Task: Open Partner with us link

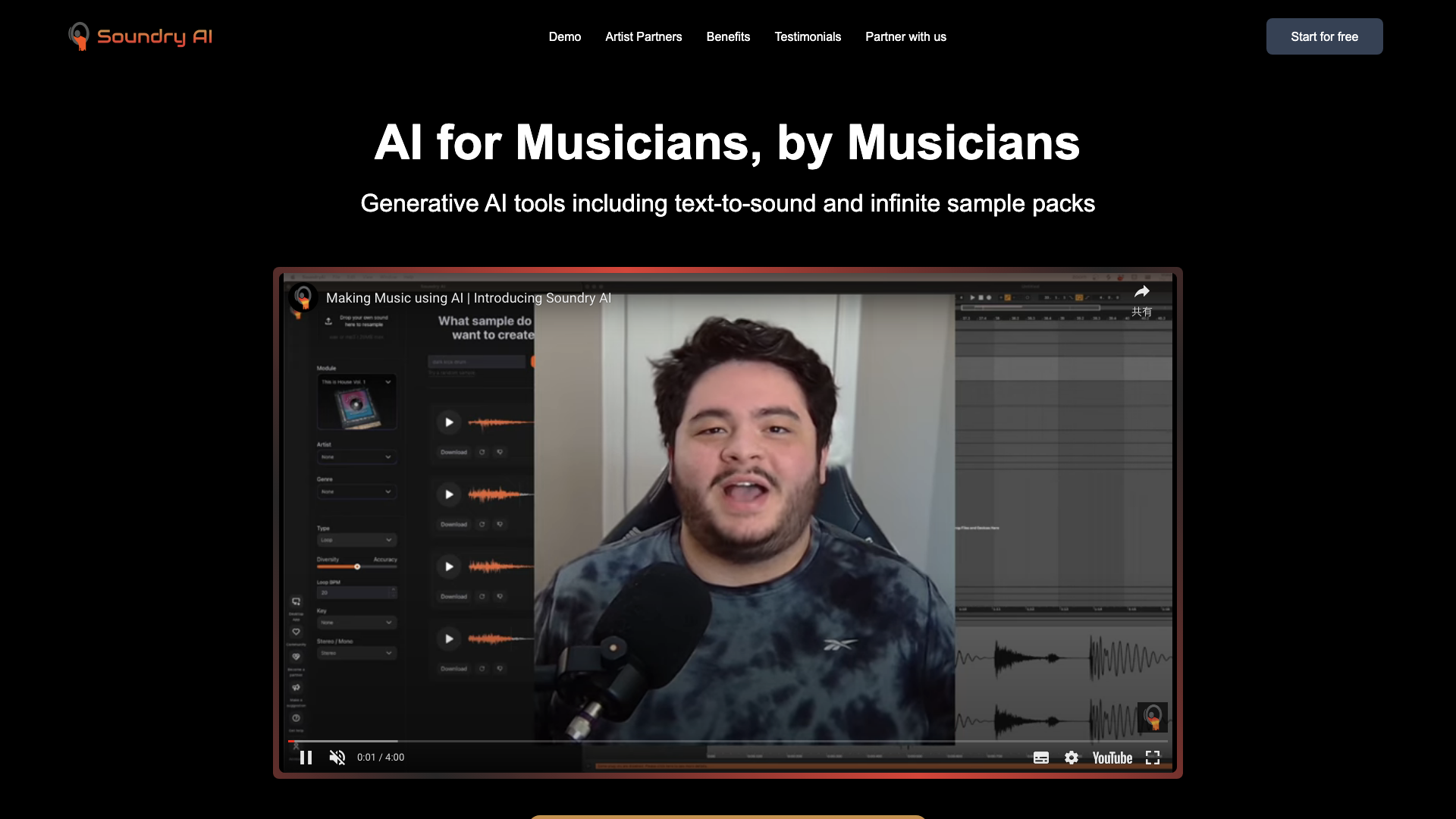Action: [905, 36]
